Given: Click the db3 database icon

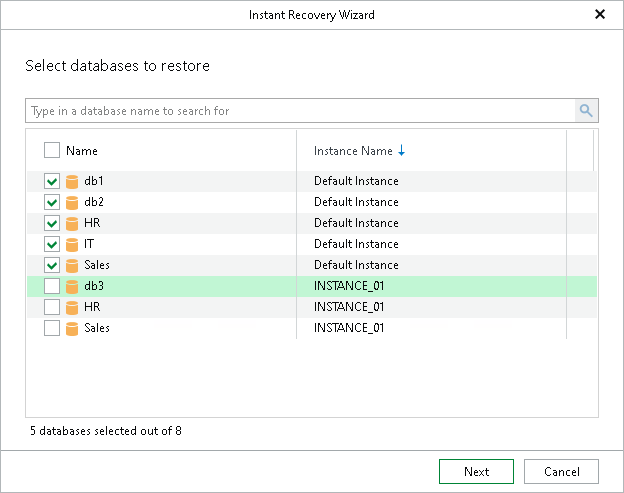Looking at the screenshot, I should [x=72, y=286].
